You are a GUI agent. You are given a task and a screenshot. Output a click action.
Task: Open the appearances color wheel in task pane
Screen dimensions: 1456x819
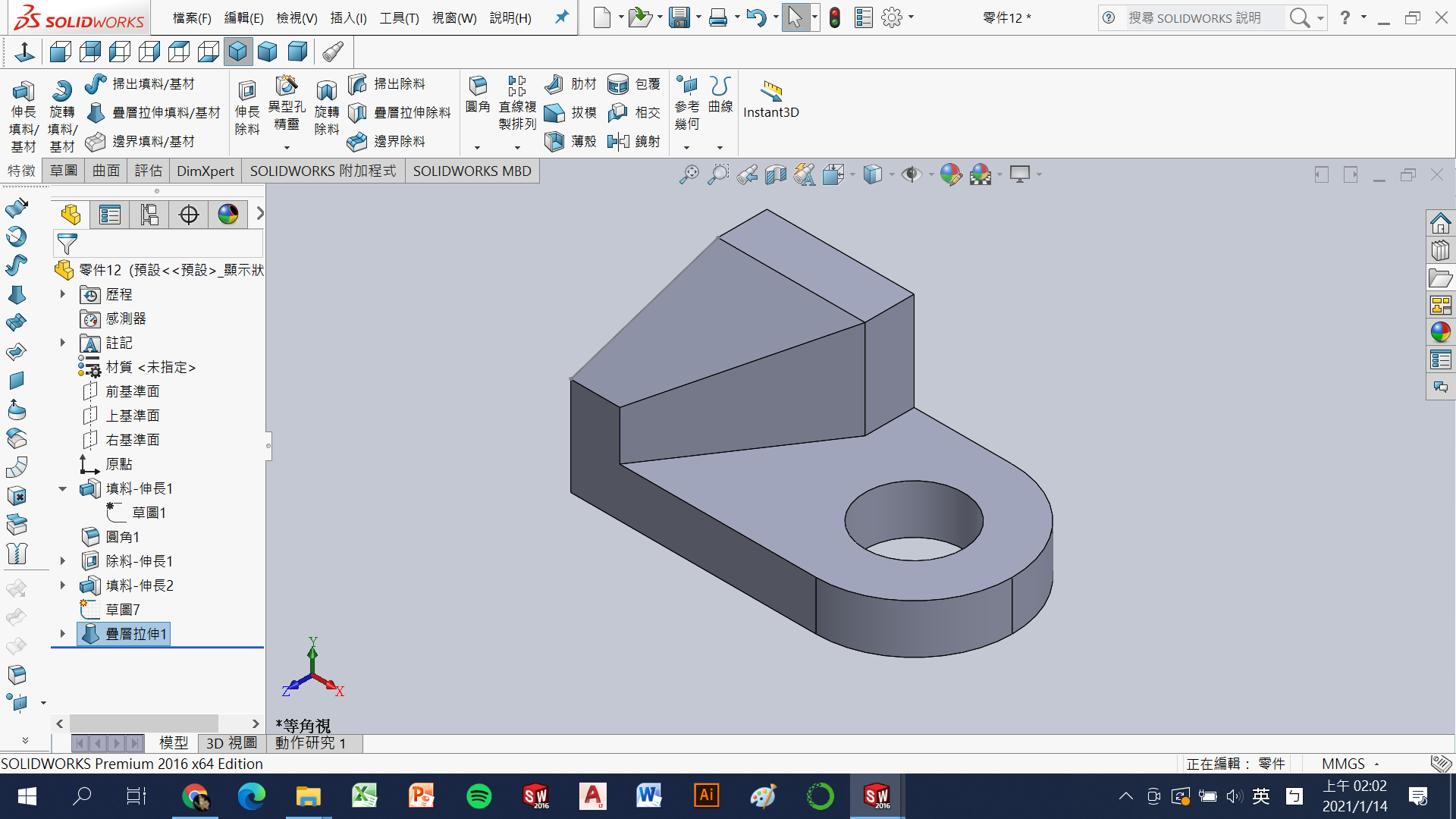click(x=1440, y=332)
